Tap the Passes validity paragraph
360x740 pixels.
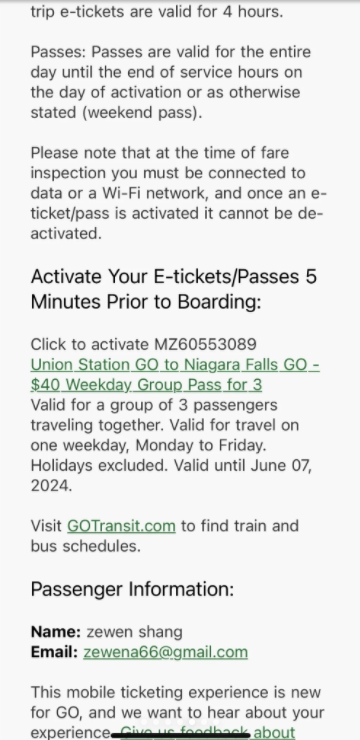(x=171, y=82)
